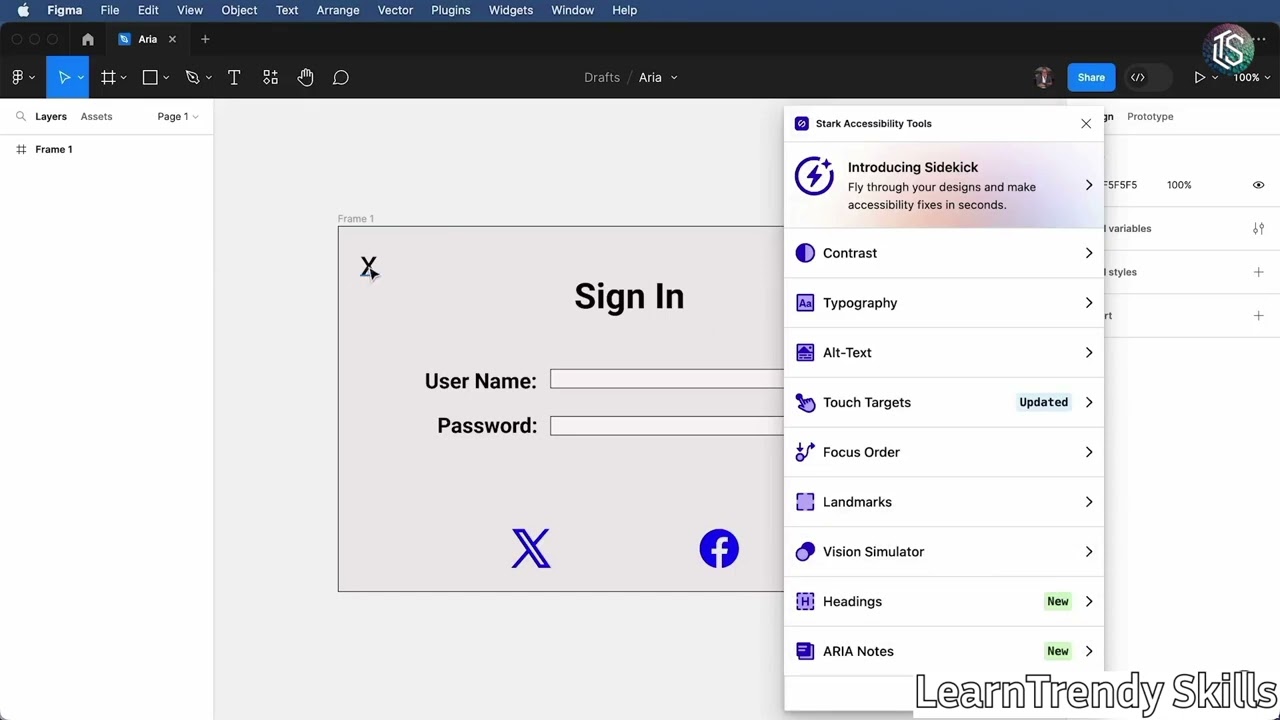Open the Widgets menu
The image size is (1280, 720).
[511, 10]
